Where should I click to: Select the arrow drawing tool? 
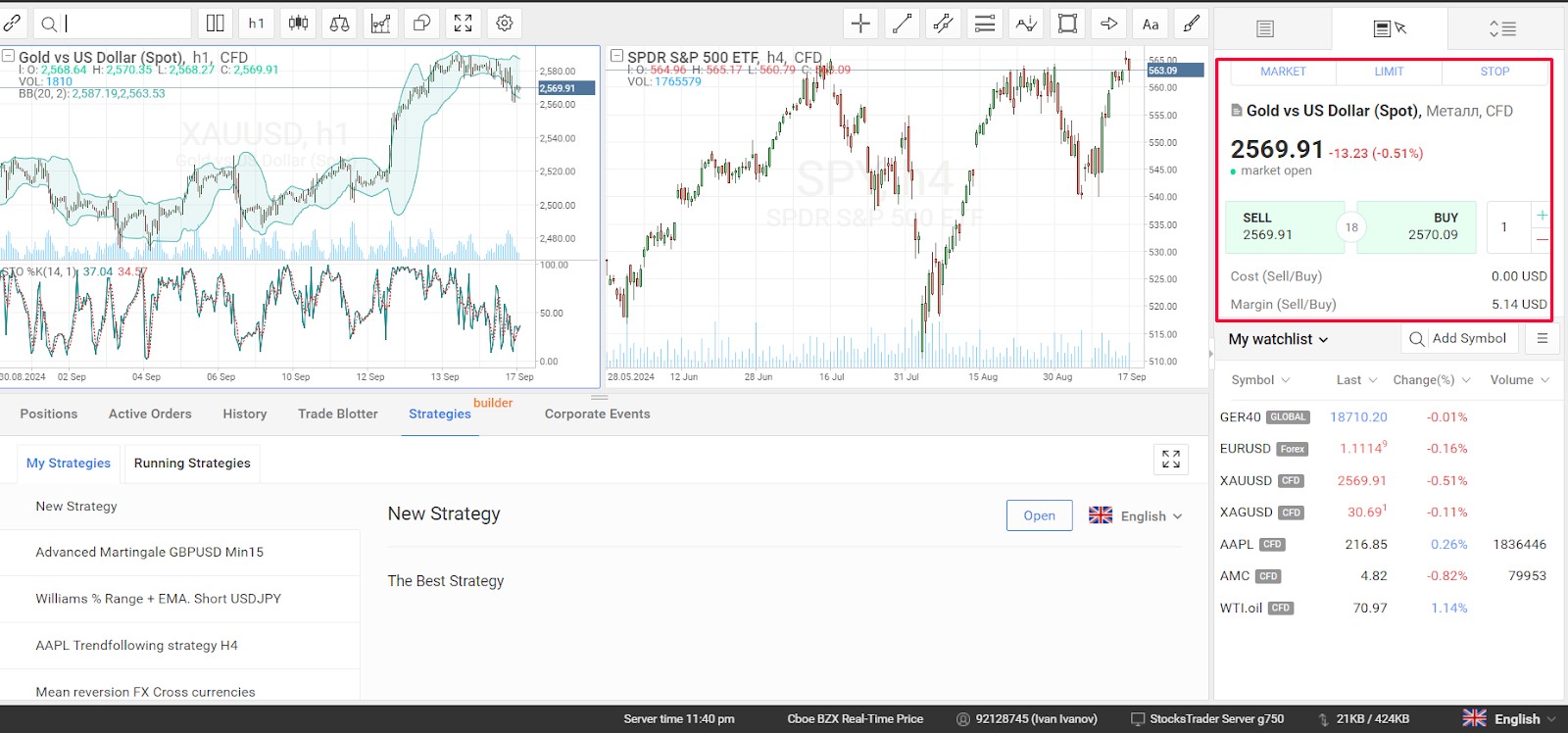(x=1108, y=24)
